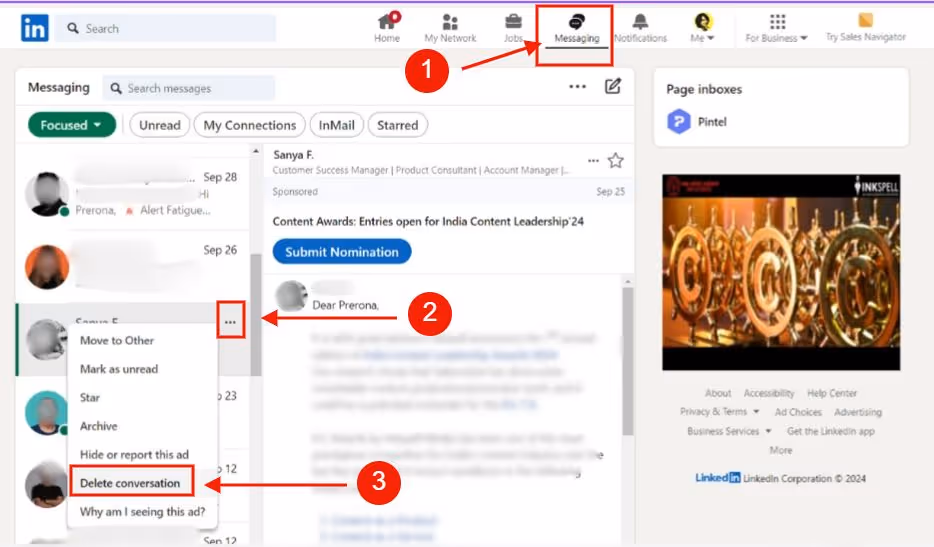
Task: Star the Sanya F. conversation
Action: [x=615, y=160]
